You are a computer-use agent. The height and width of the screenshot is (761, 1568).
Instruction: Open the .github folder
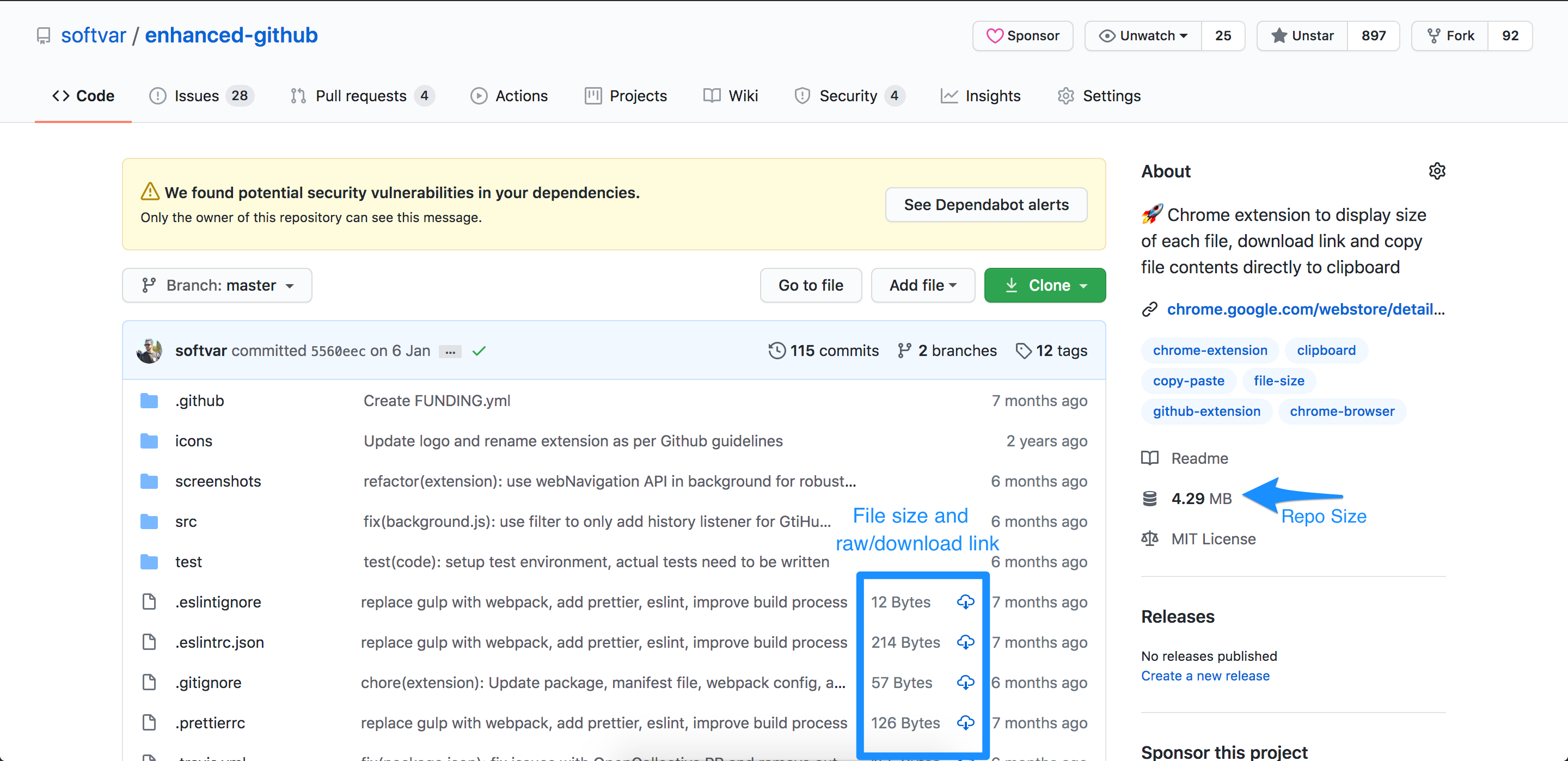199,401
